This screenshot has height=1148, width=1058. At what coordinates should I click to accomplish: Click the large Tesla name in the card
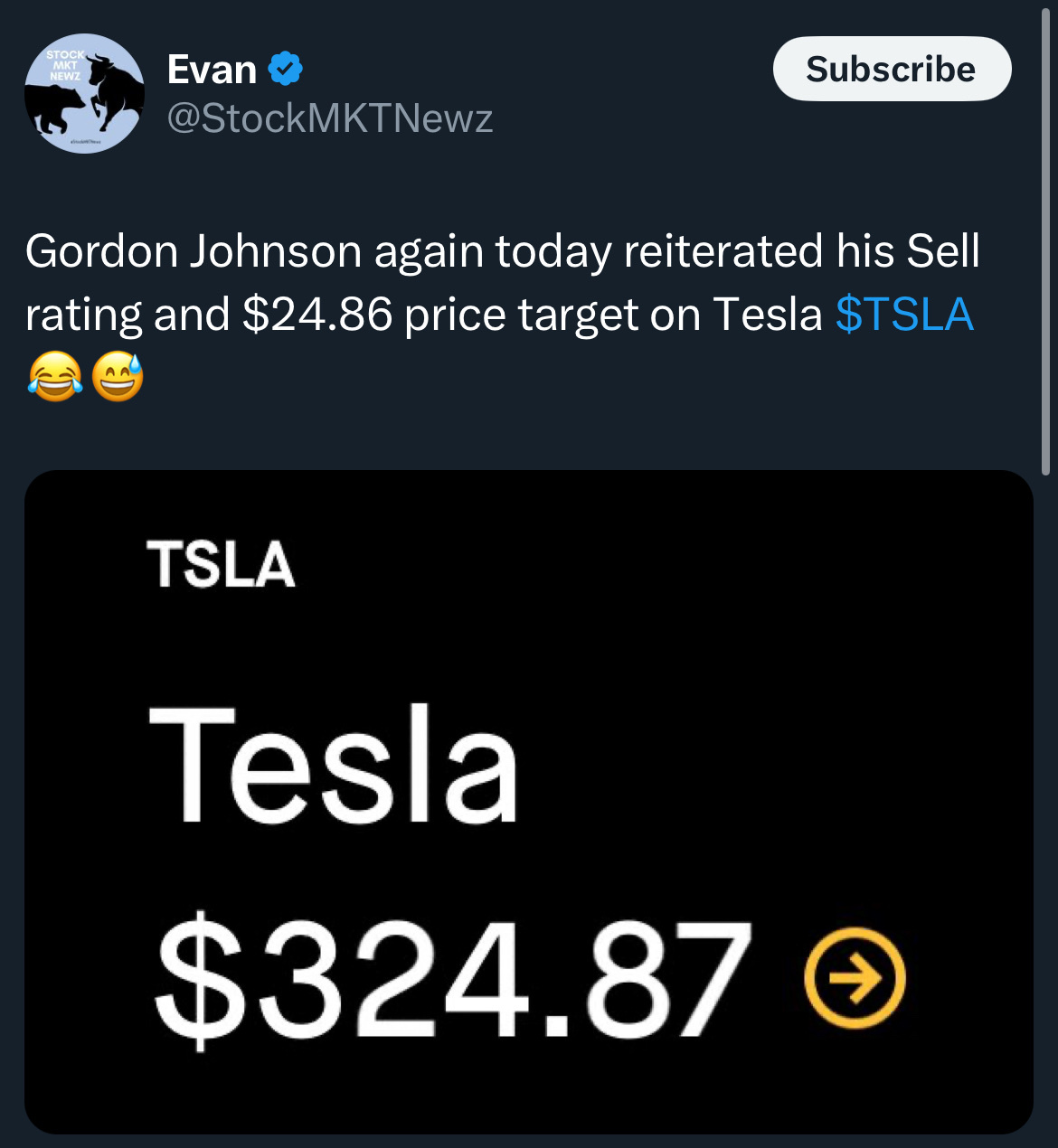[333, 767]
